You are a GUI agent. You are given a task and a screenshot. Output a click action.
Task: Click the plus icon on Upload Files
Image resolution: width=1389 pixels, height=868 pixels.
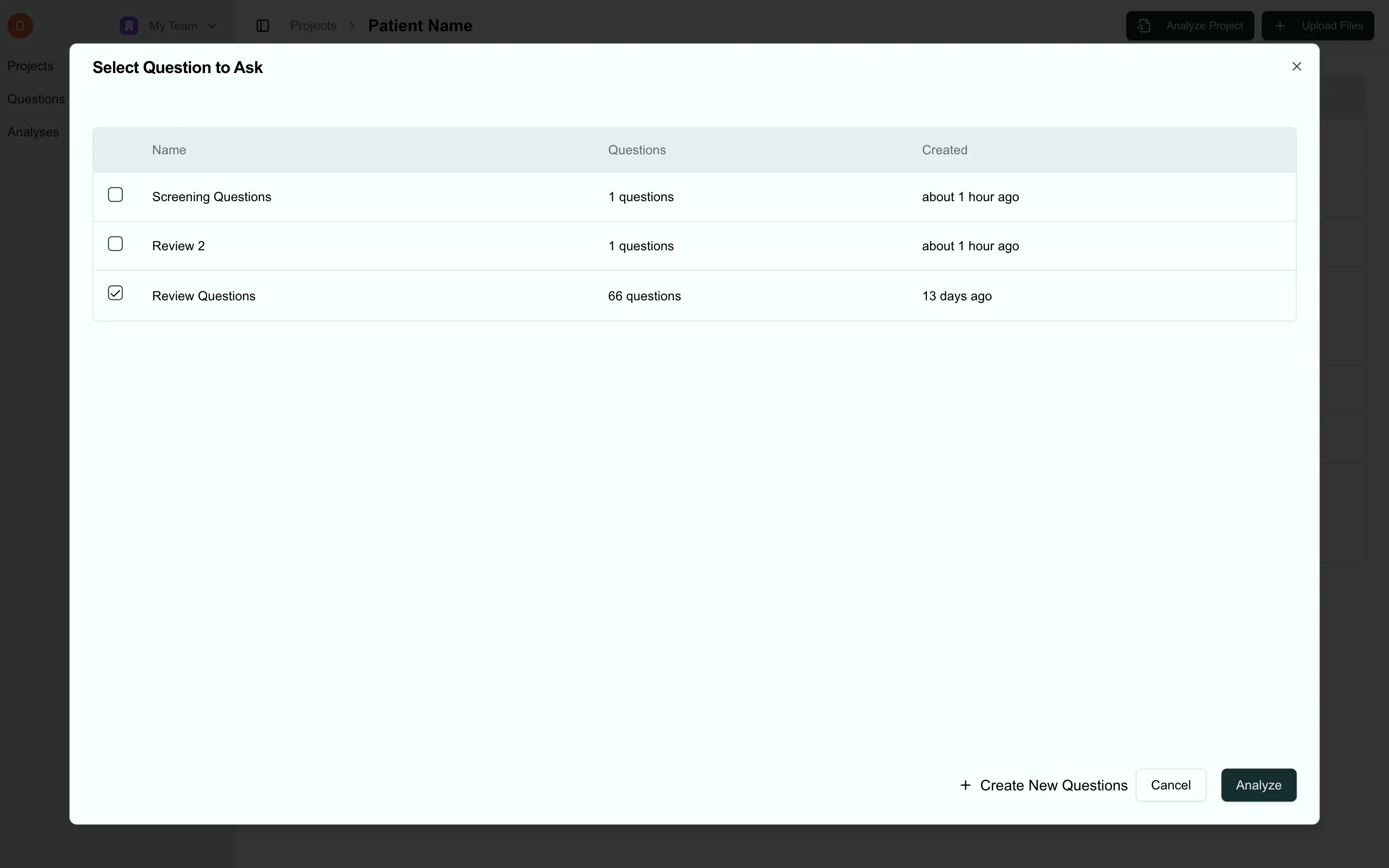(1281, 25)
